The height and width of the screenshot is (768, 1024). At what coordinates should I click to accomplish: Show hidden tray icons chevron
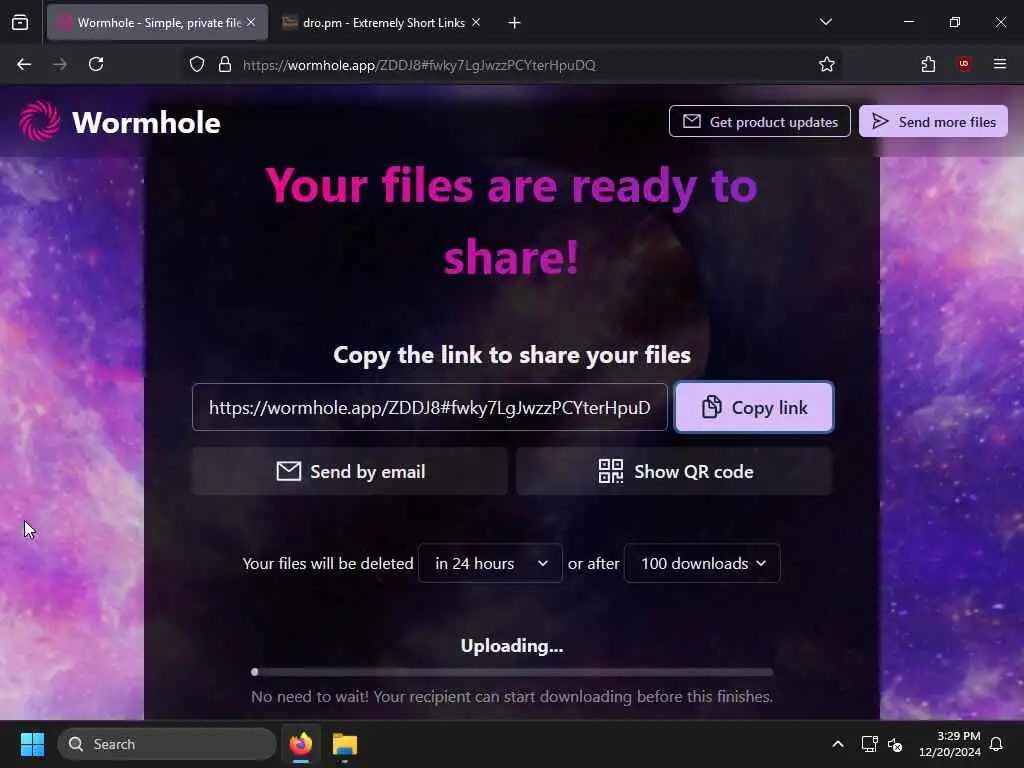click(838, 744)
